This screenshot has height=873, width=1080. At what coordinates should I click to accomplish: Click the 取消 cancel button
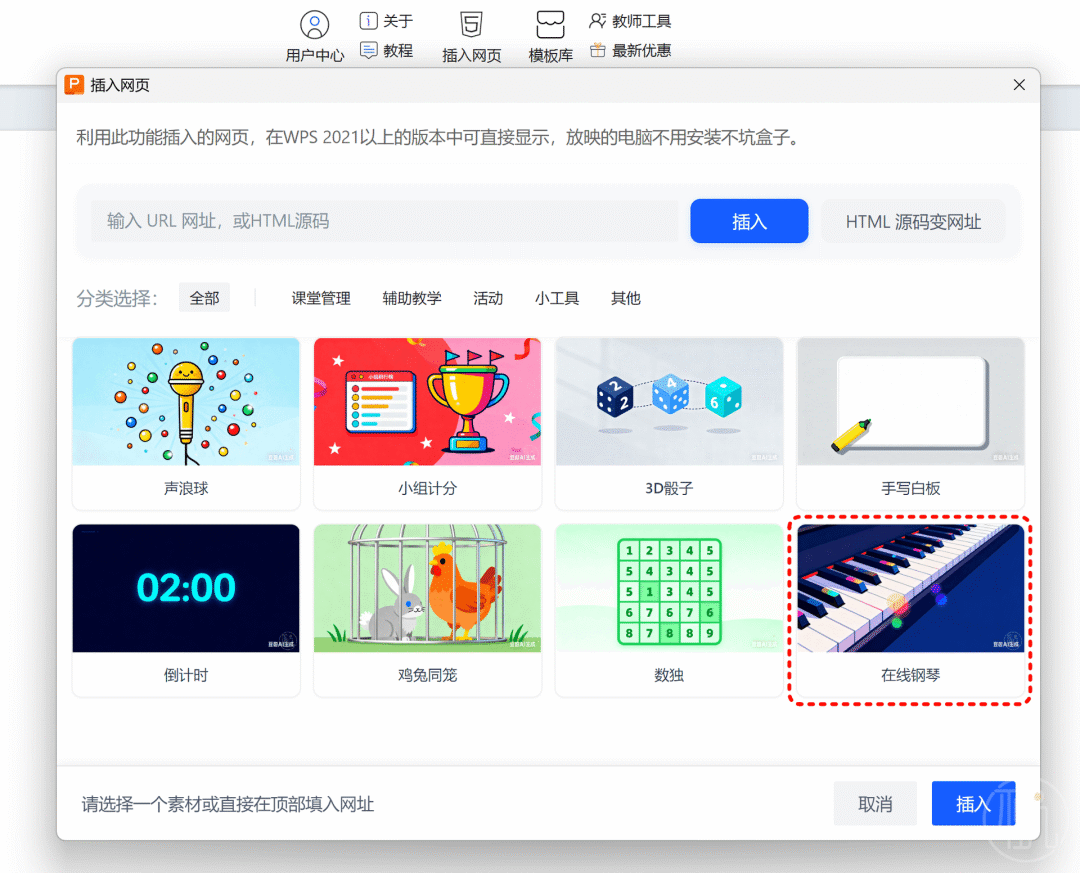875,803
